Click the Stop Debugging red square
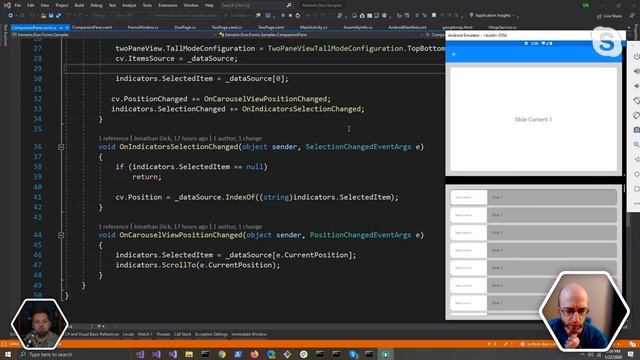The width and height of the screenshot is (640, 360). coord(290,16)
